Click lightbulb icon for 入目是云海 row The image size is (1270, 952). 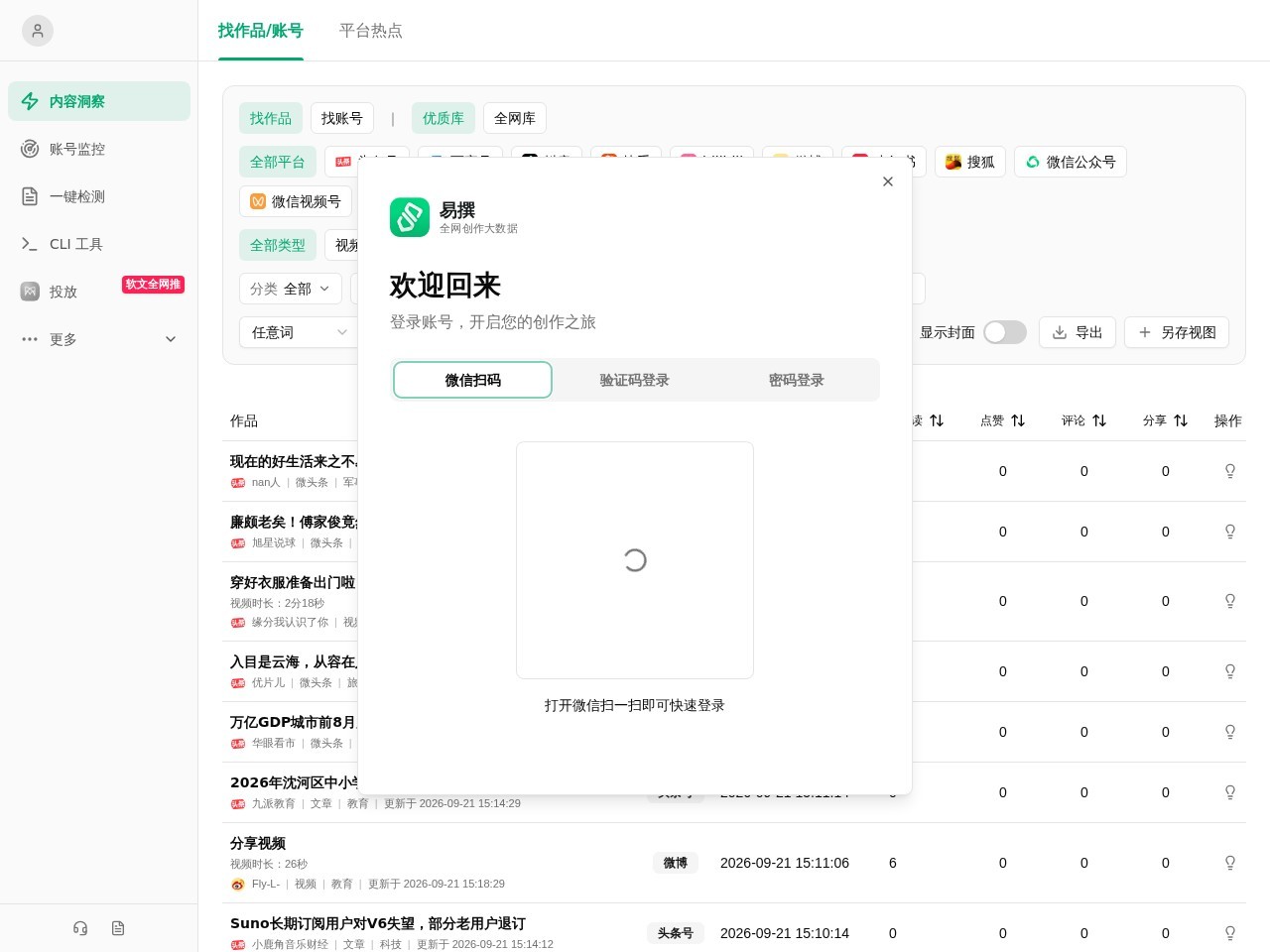[x=1230, y=671]
